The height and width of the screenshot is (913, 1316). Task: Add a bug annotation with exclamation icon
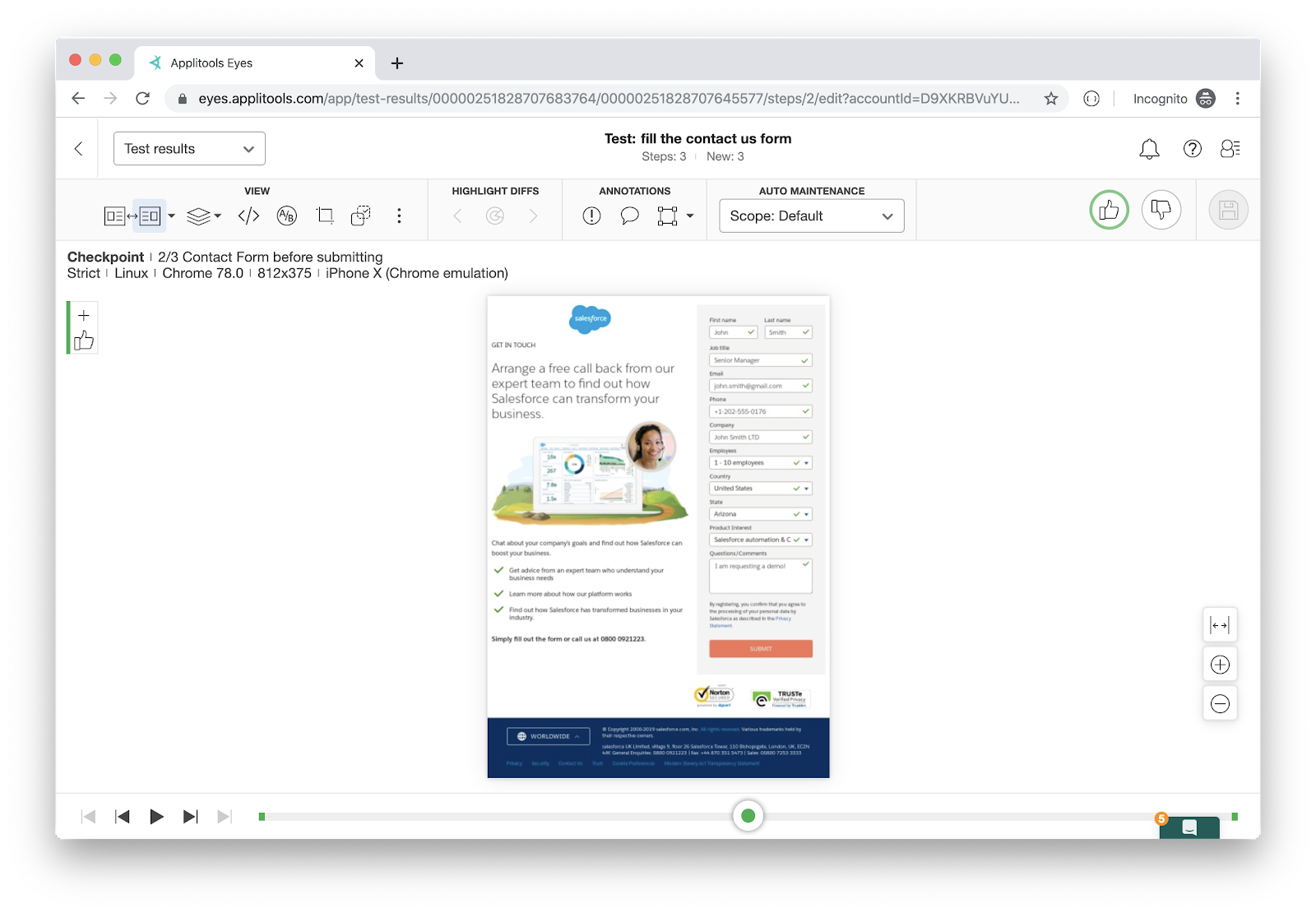[591, 216]
